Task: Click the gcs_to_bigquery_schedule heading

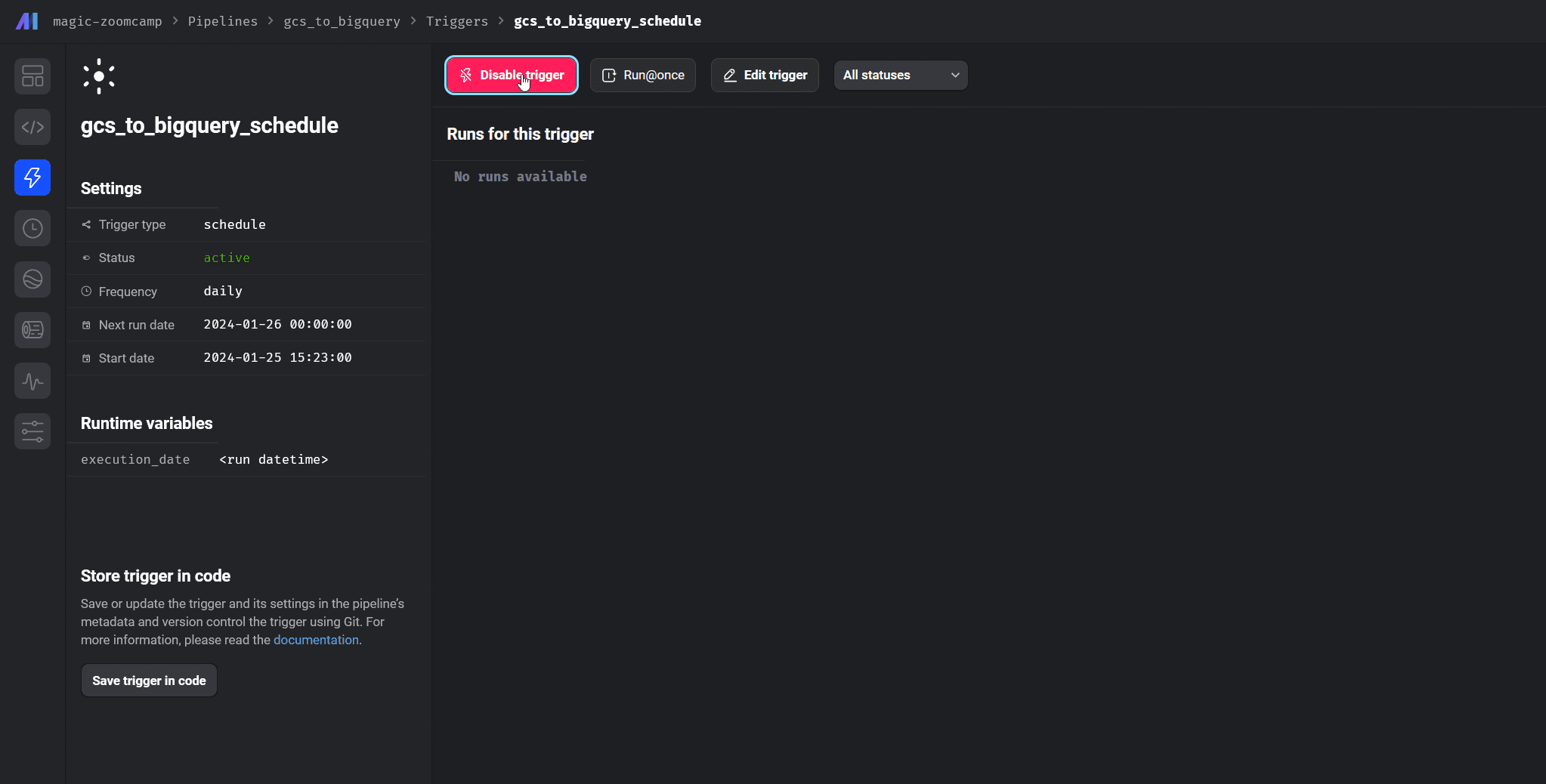Action: click(209, 125)
